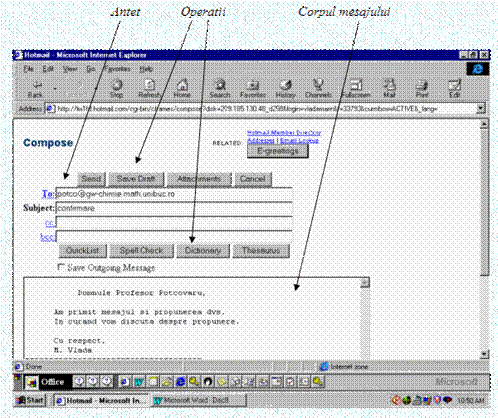498x418 pixels.
Task: Click the Subject field containing confirmare
Action: [x=174, y=208]
